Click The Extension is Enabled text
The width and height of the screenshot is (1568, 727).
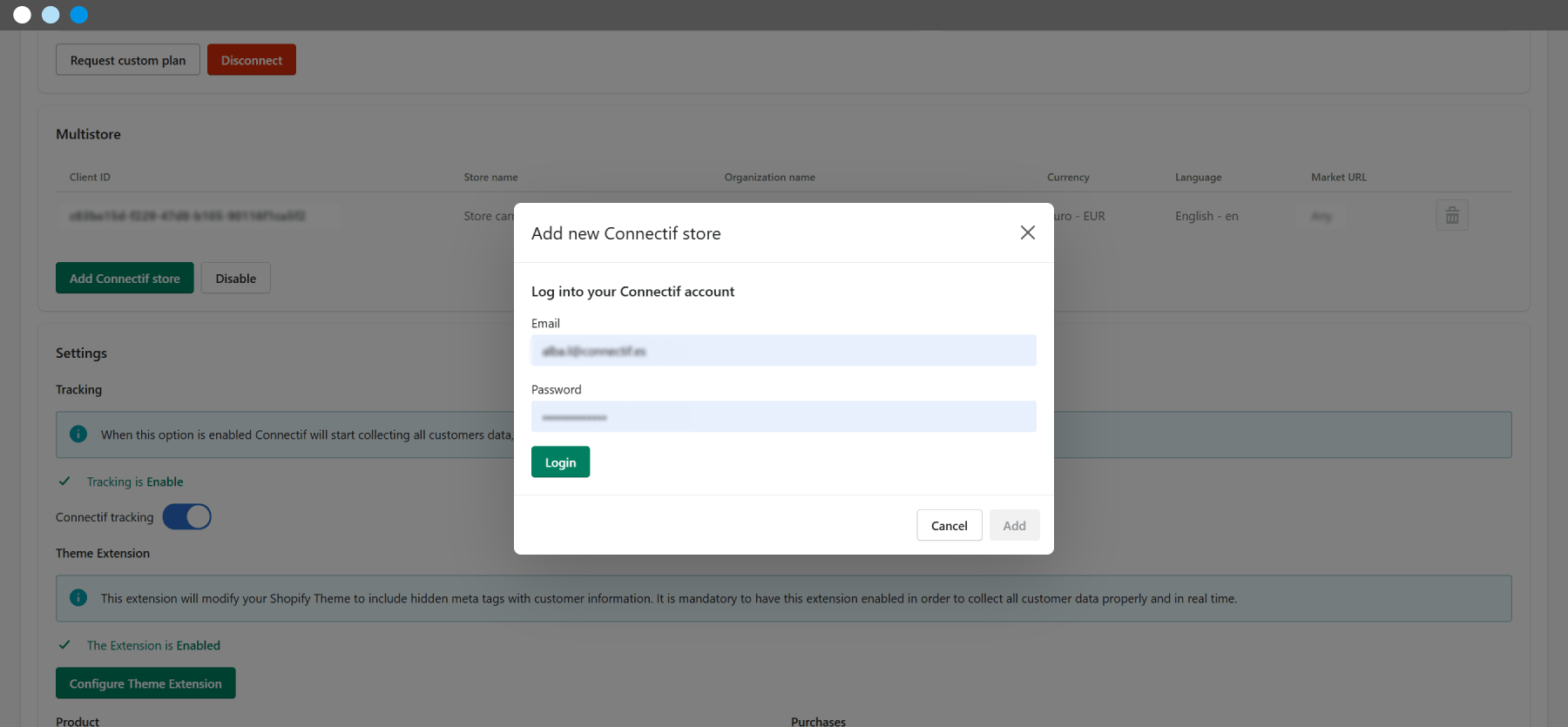[x=153, y=645]
